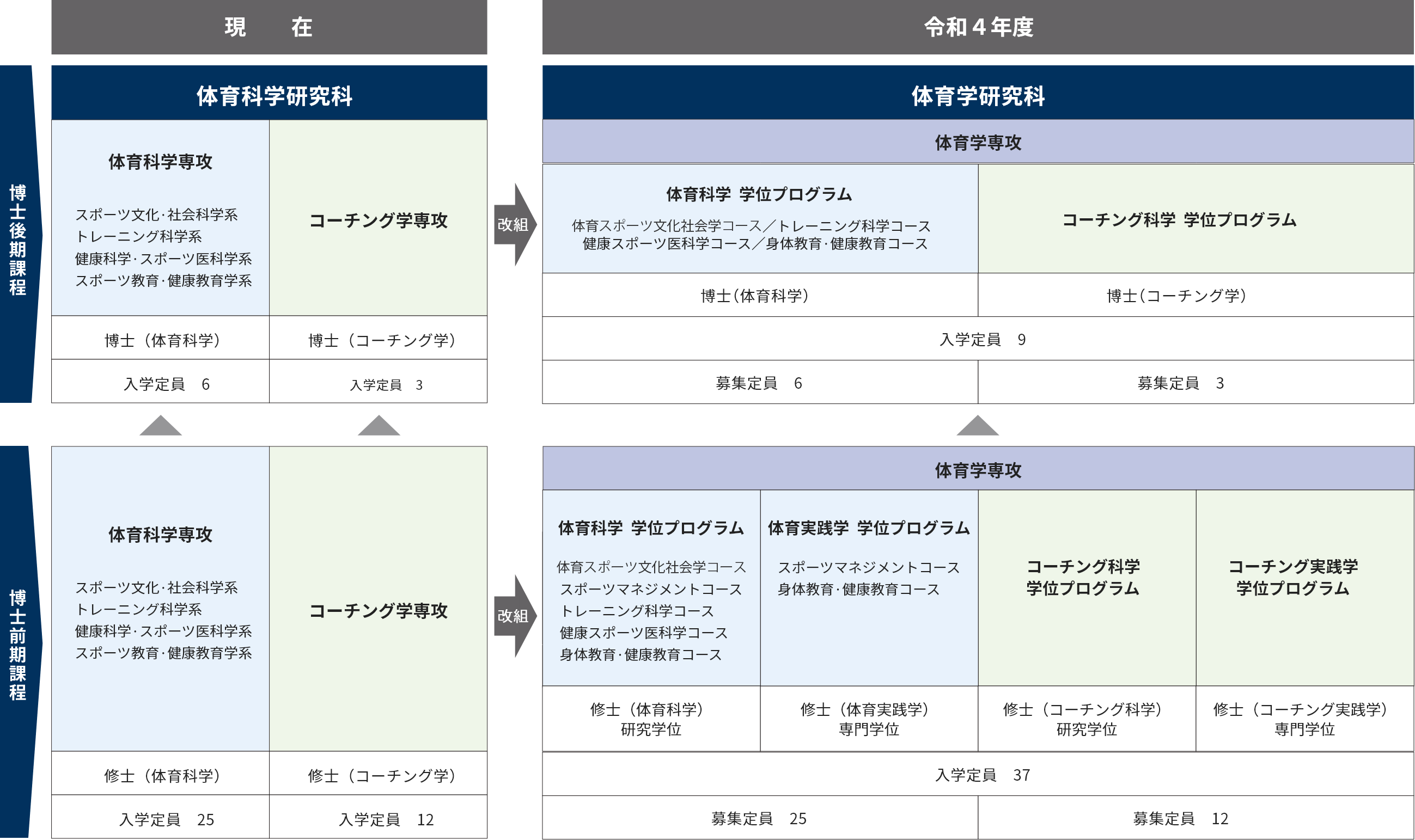Select the 入学定員 25 cell
This screenshot has width=1415, height=840.
pyautogui.click(x=160, y=817)
